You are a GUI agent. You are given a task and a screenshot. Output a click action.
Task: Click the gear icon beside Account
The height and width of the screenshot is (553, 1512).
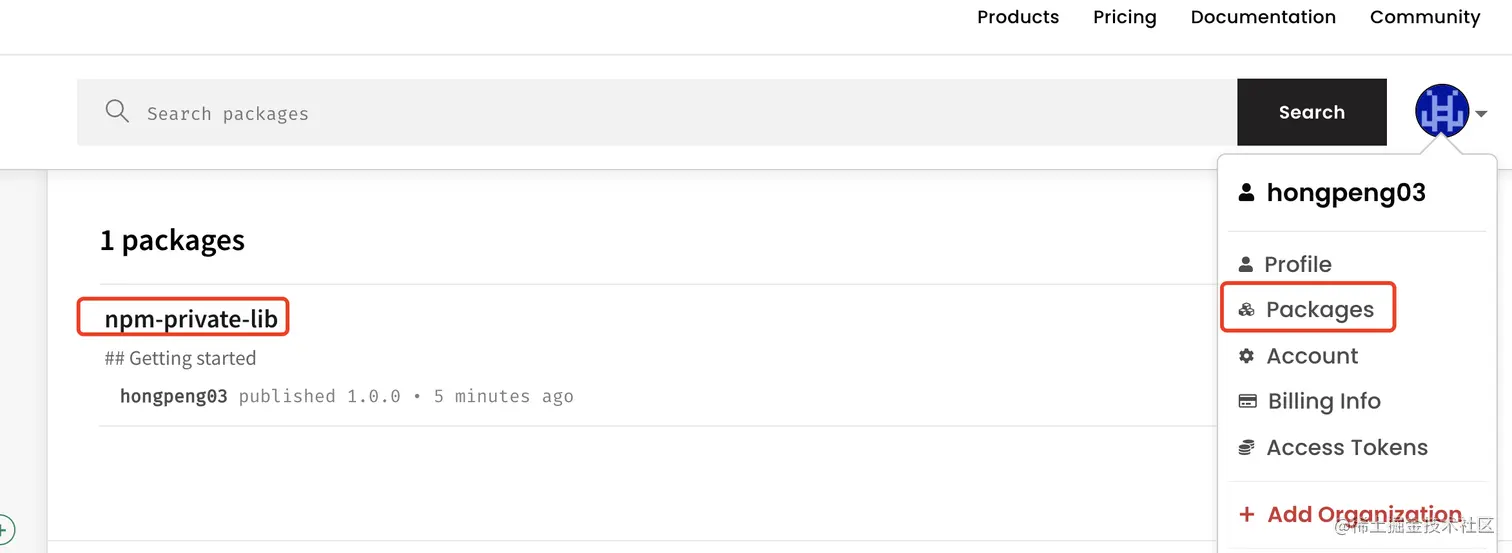(x=1246, y=356)
